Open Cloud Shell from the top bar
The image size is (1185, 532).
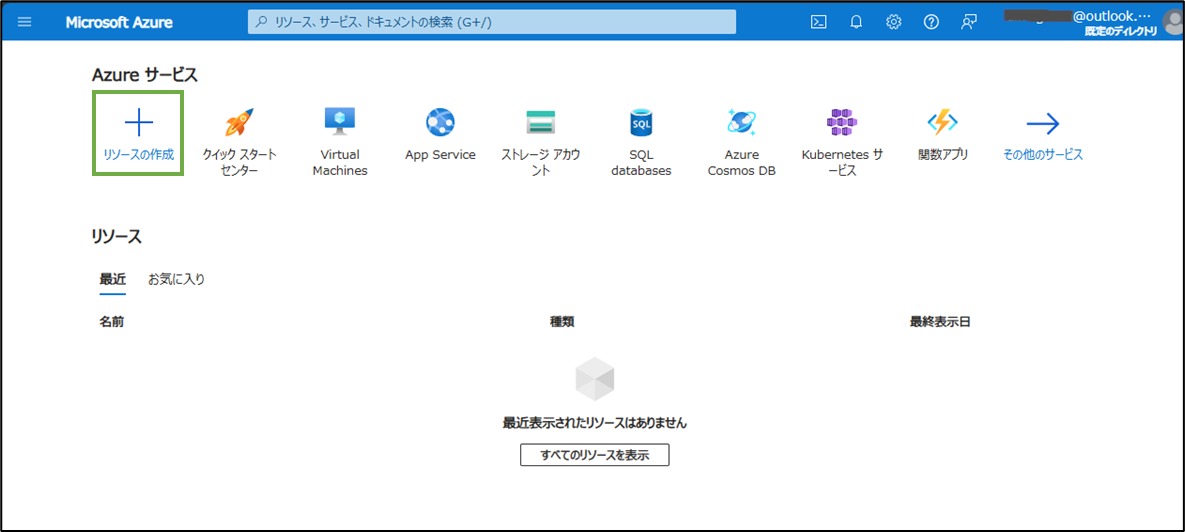click(x=818, y=22)
